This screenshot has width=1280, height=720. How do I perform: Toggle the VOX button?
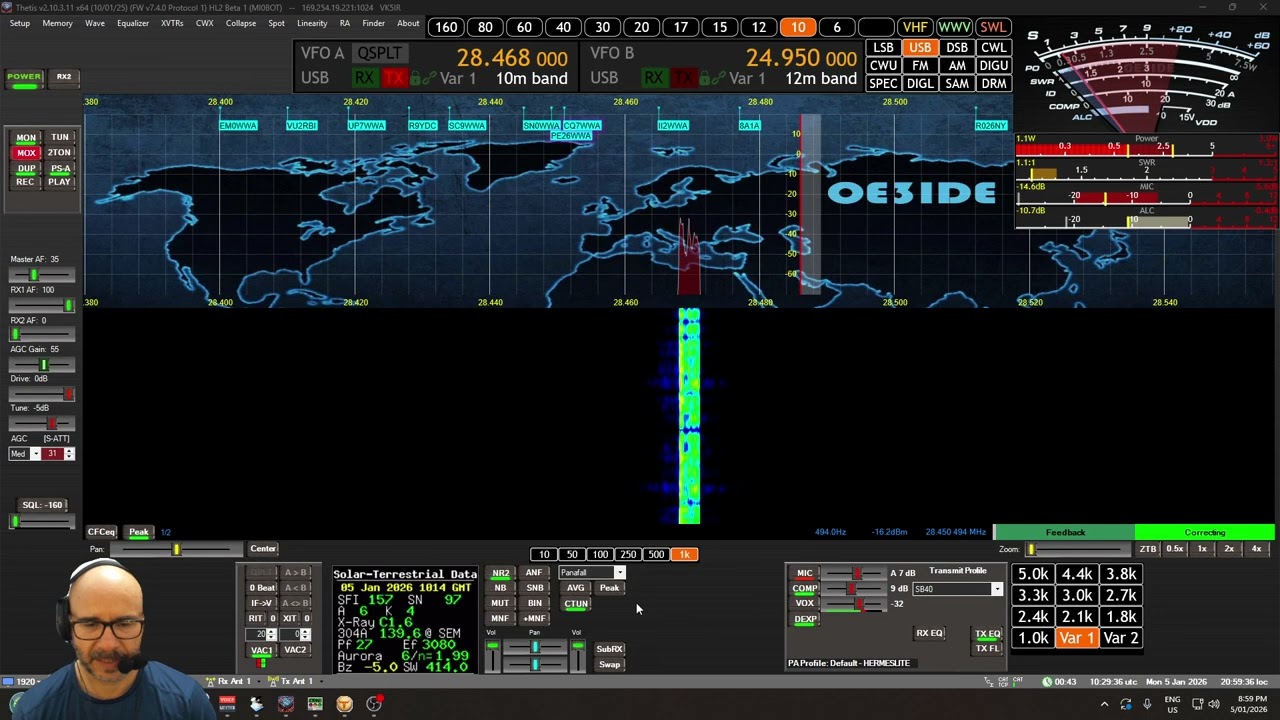coord(805,604)
